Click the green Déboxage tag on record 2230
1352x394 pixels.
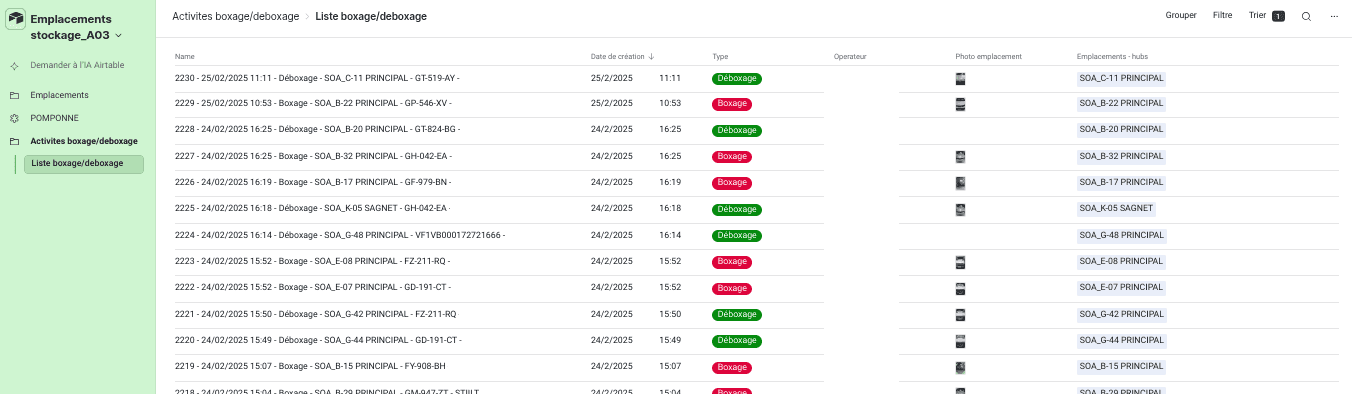click(x=737, y=78)
